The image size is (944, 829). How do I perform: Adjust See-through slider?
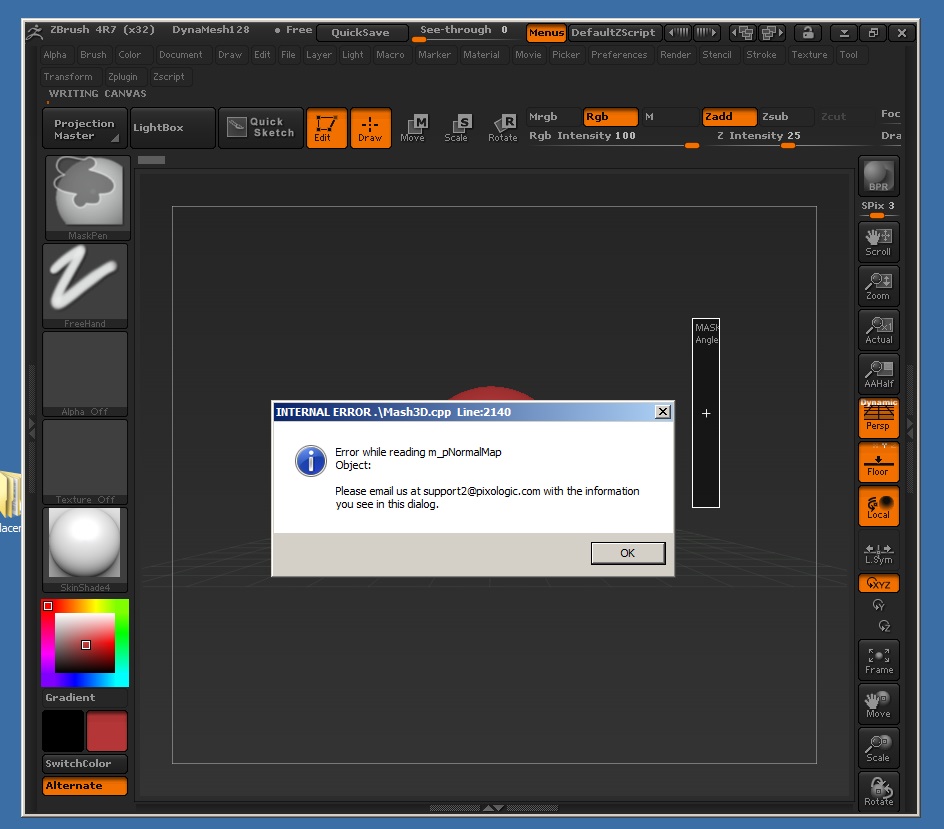pyautogui.click(x=467, y=32)
